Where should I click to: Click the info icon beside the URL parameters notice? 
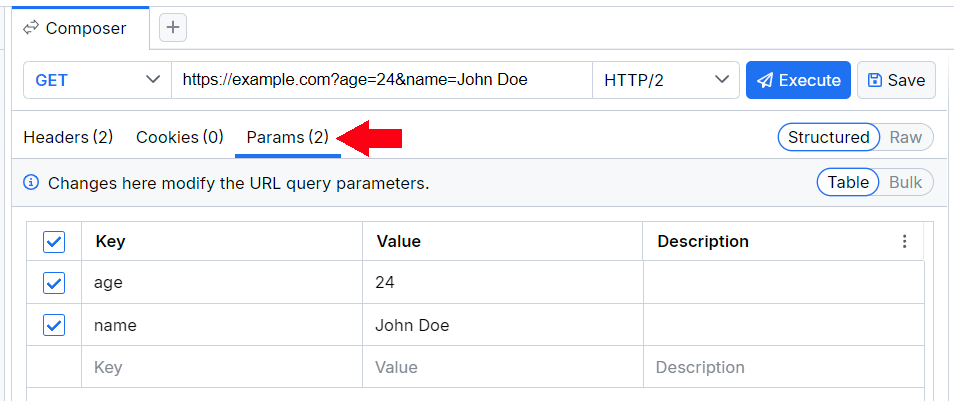[x=31, y=183]
